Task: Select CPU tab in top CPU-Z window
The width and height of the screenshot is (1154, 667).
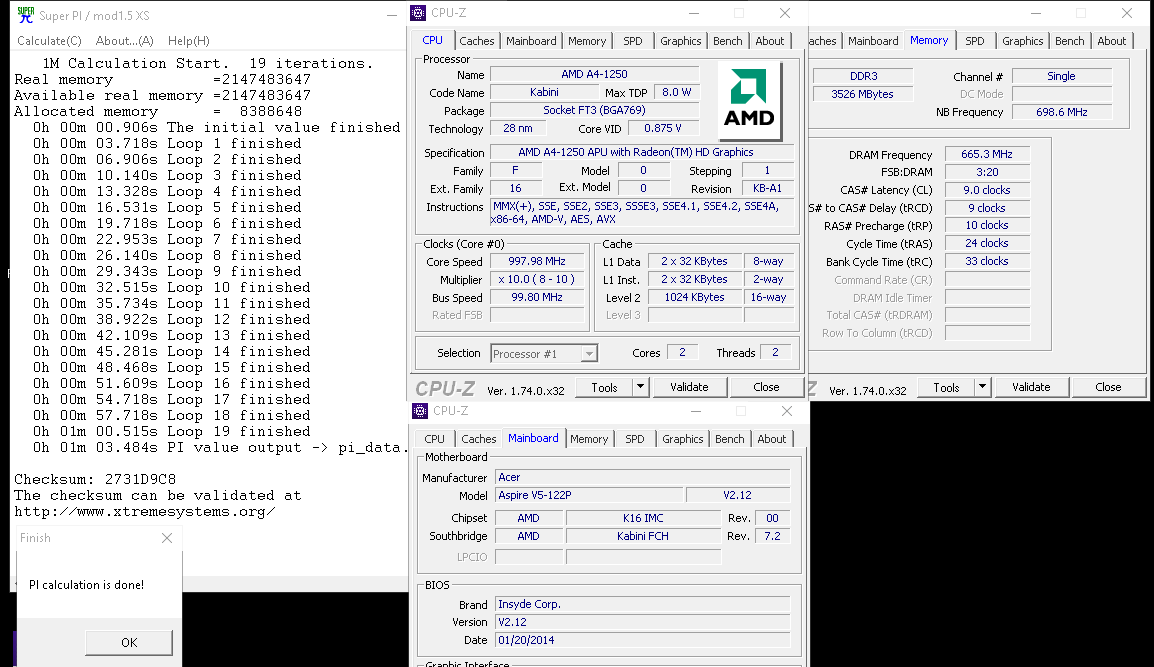Action: coord(433,40)
